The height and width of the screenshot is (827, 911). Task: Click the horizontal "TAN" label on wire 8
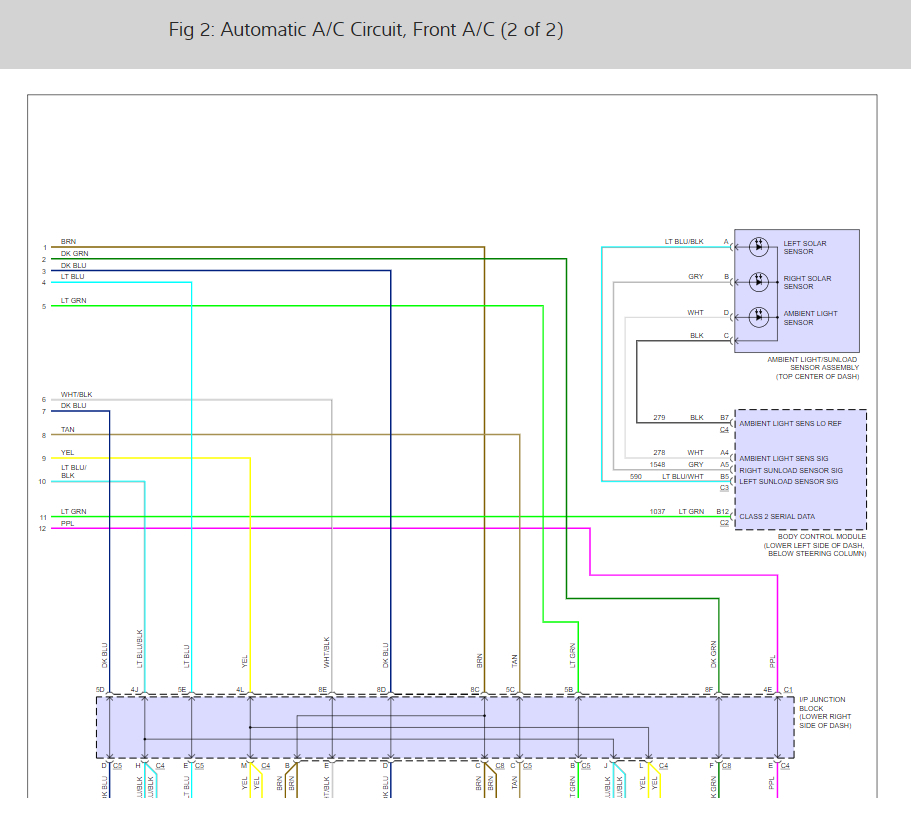[x=67, y=430]
